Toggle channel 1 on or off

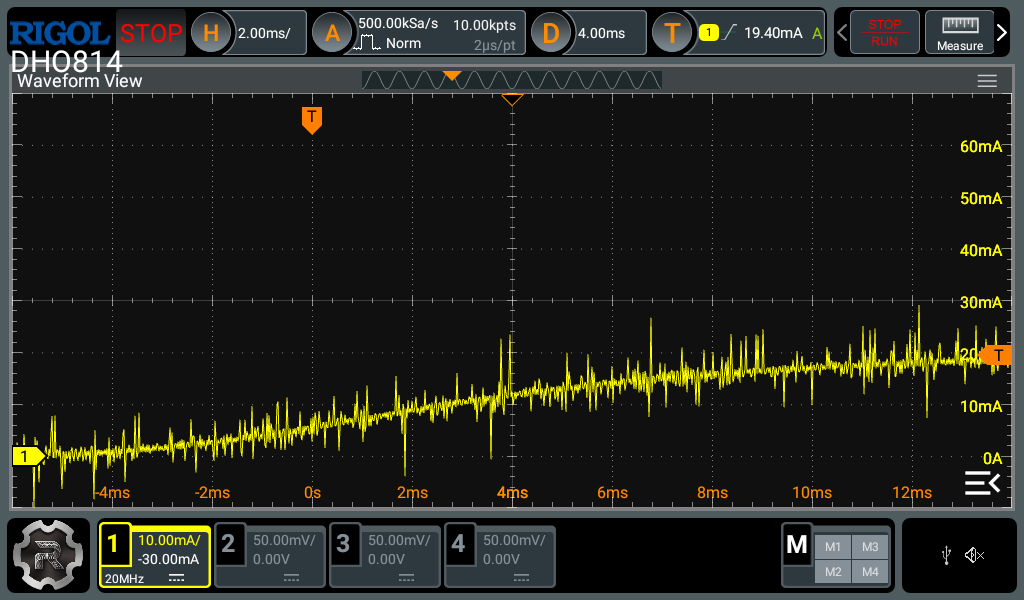tap(114, 543)
